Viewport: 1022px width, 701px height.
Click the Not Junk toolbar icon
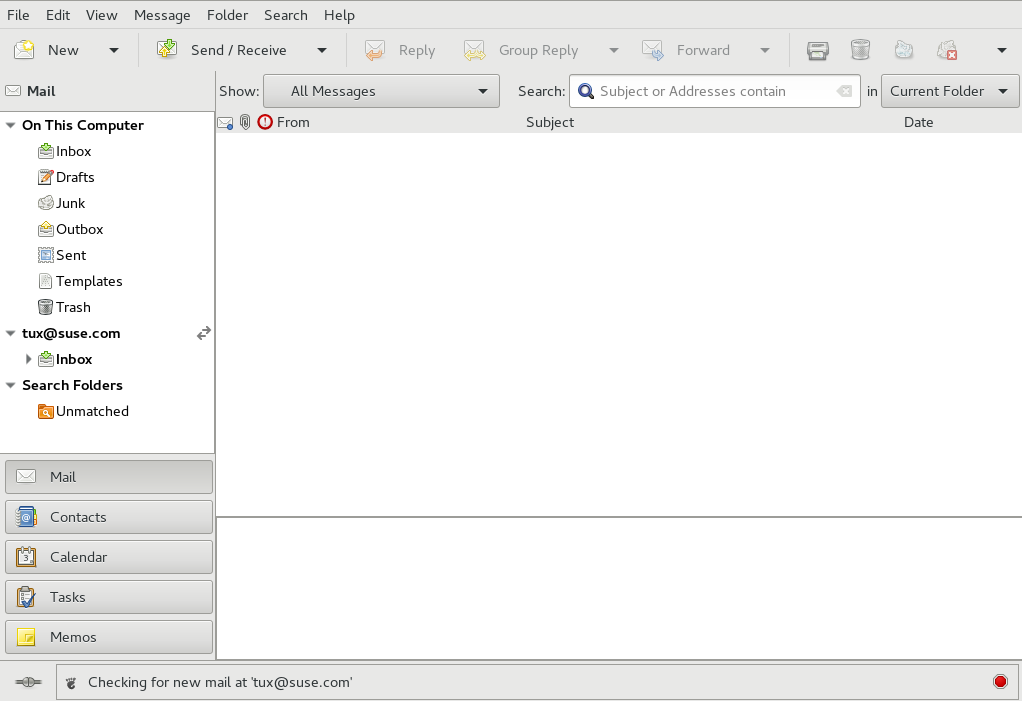[x=947, y=50]
